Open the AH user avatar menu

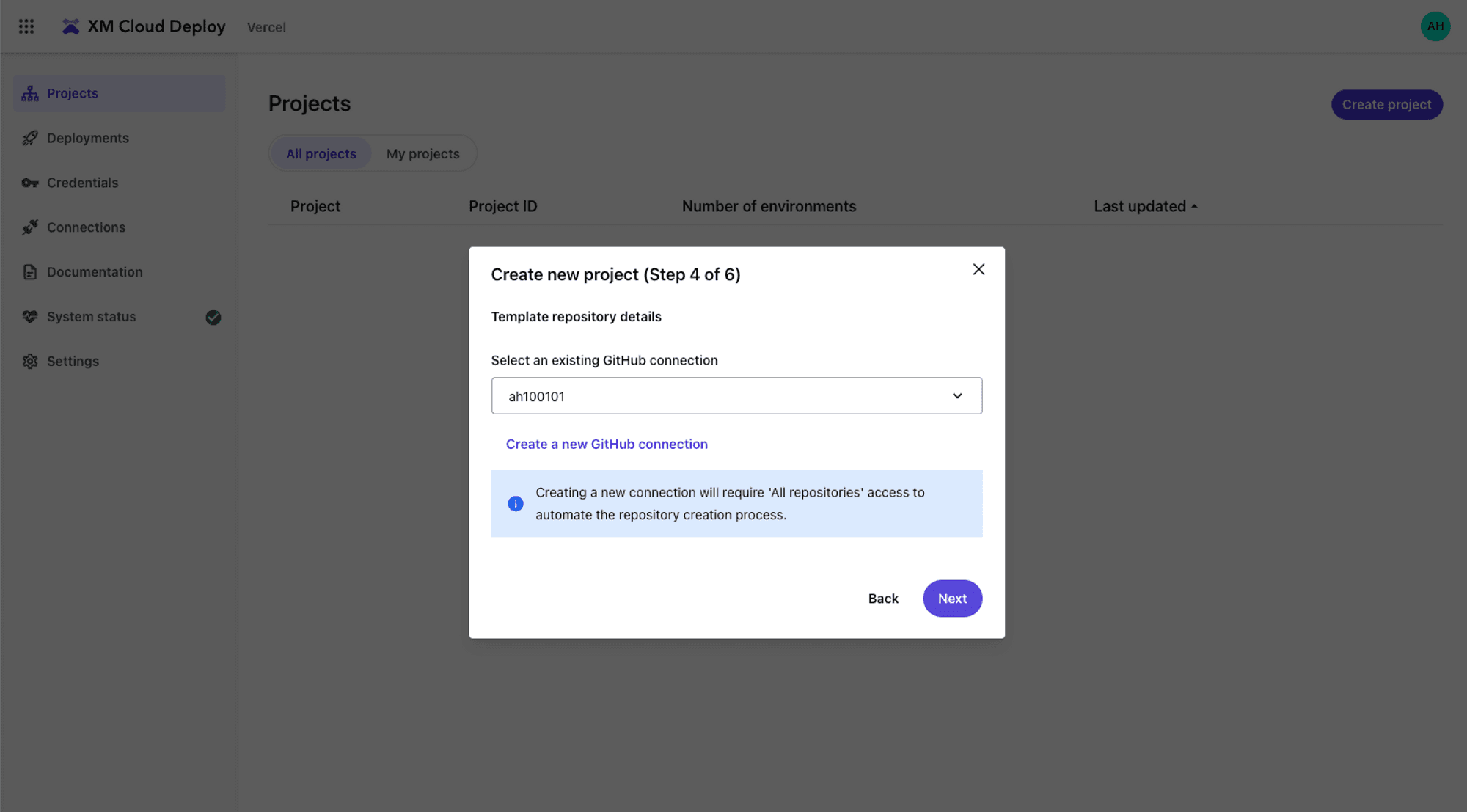point(1435,27)
